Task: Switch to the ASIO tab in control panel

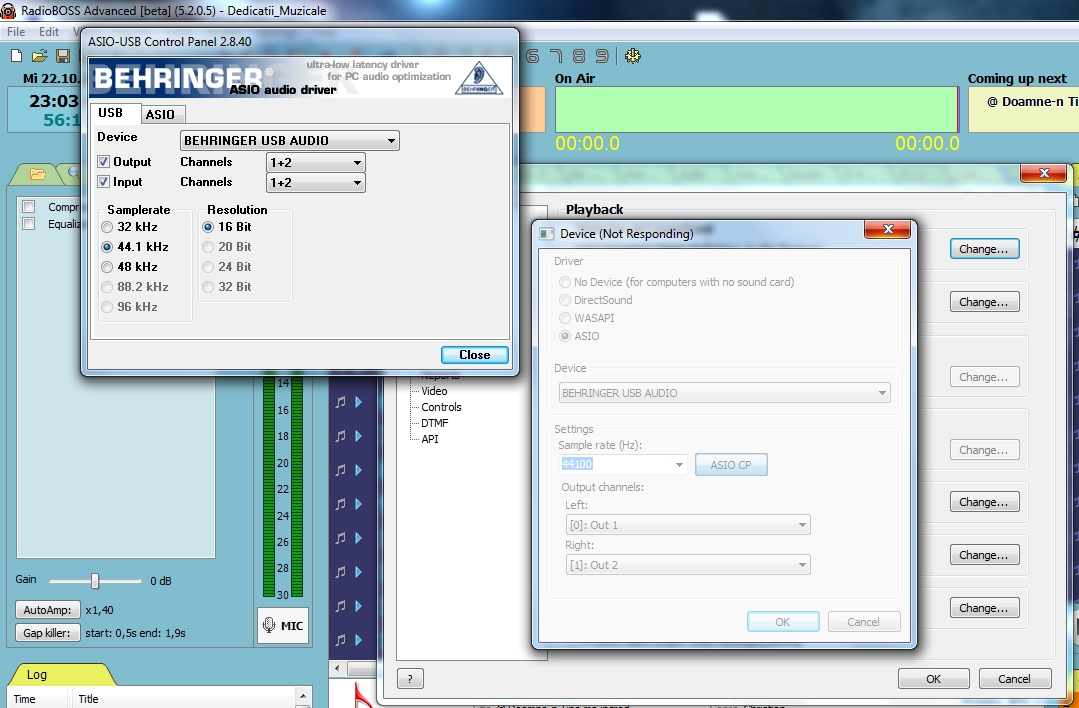Action: click(160, 114)
